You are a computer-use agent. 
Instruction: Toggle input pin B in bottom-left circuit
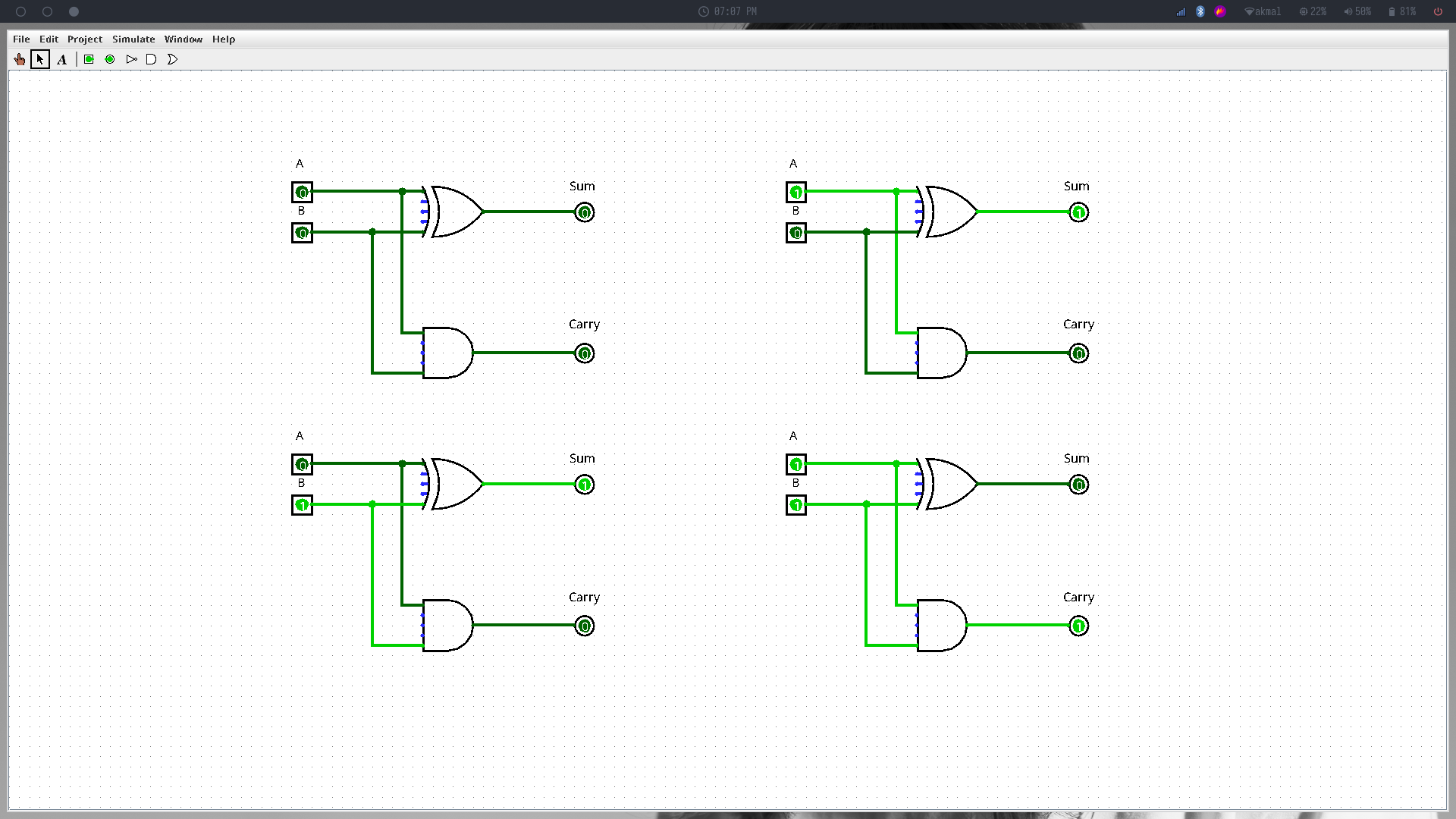pos(302,505)
